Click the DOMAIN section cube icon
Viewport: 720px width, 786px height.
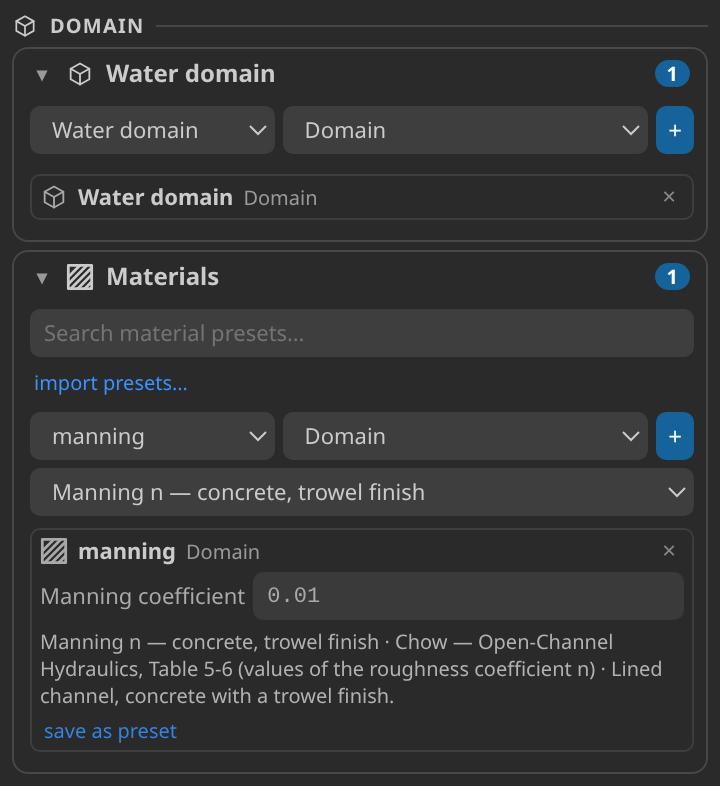pyautogui.click(x=25, y=26)
